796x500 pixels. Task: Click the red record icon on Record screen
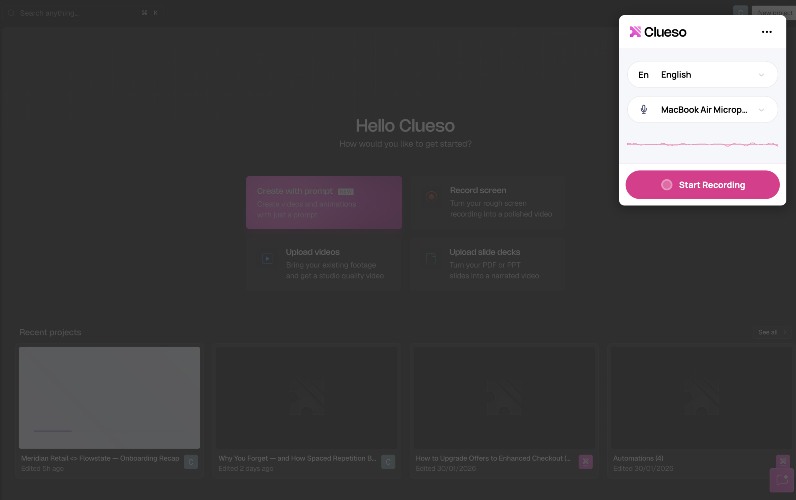coord(432,196)
